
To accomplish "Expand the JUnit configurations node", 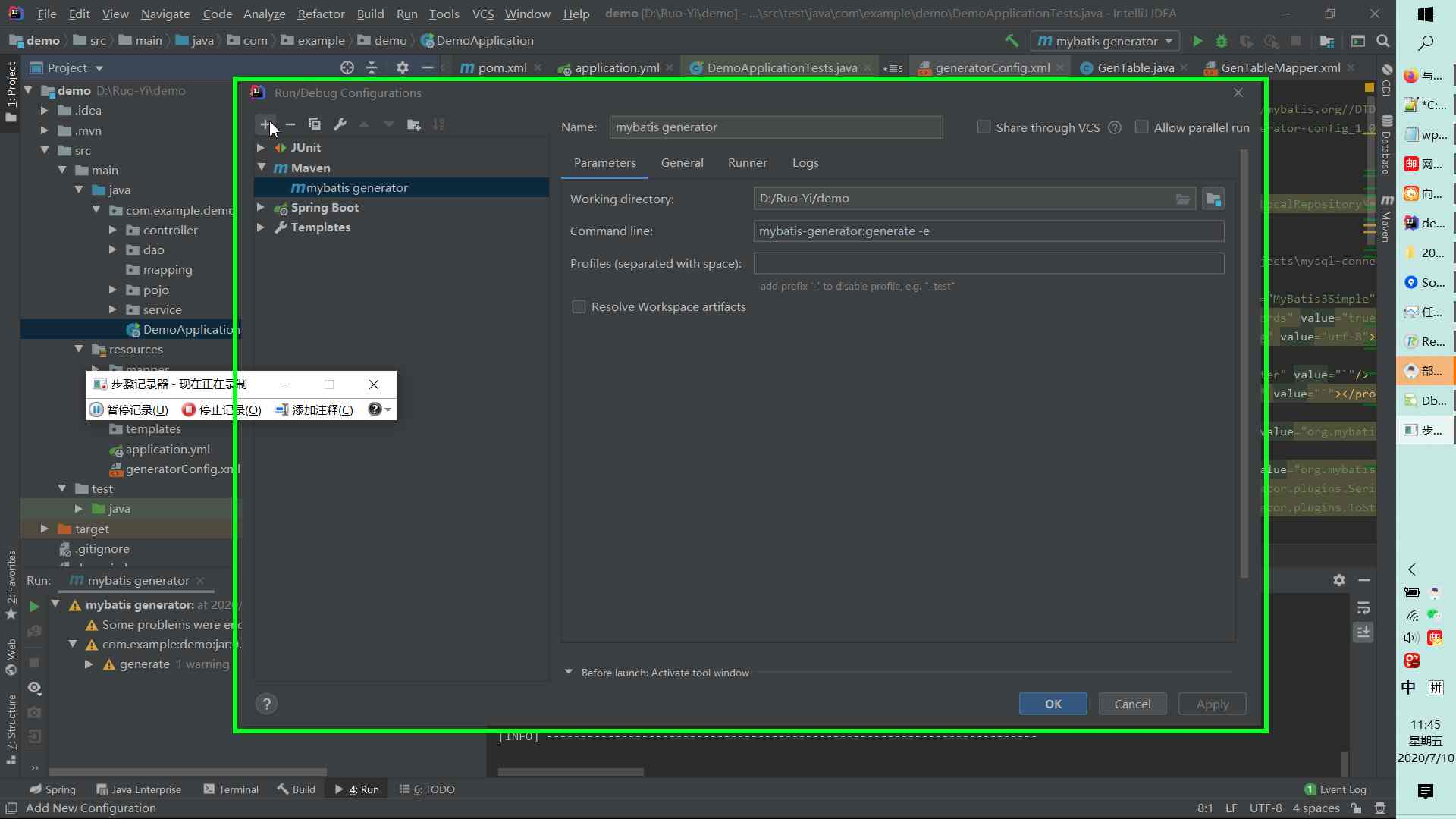I will [261, 148].
